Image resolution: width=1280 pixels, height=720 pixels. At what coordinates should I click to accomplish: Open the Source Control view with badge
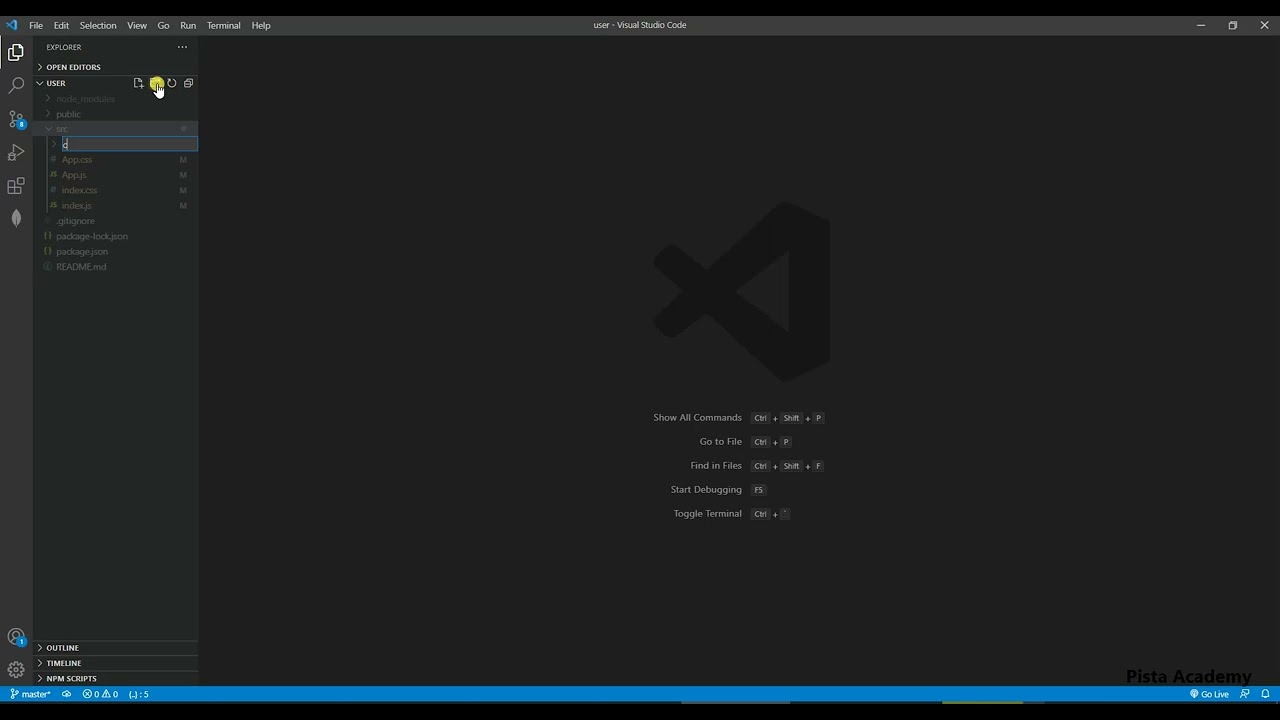[16, 120]
